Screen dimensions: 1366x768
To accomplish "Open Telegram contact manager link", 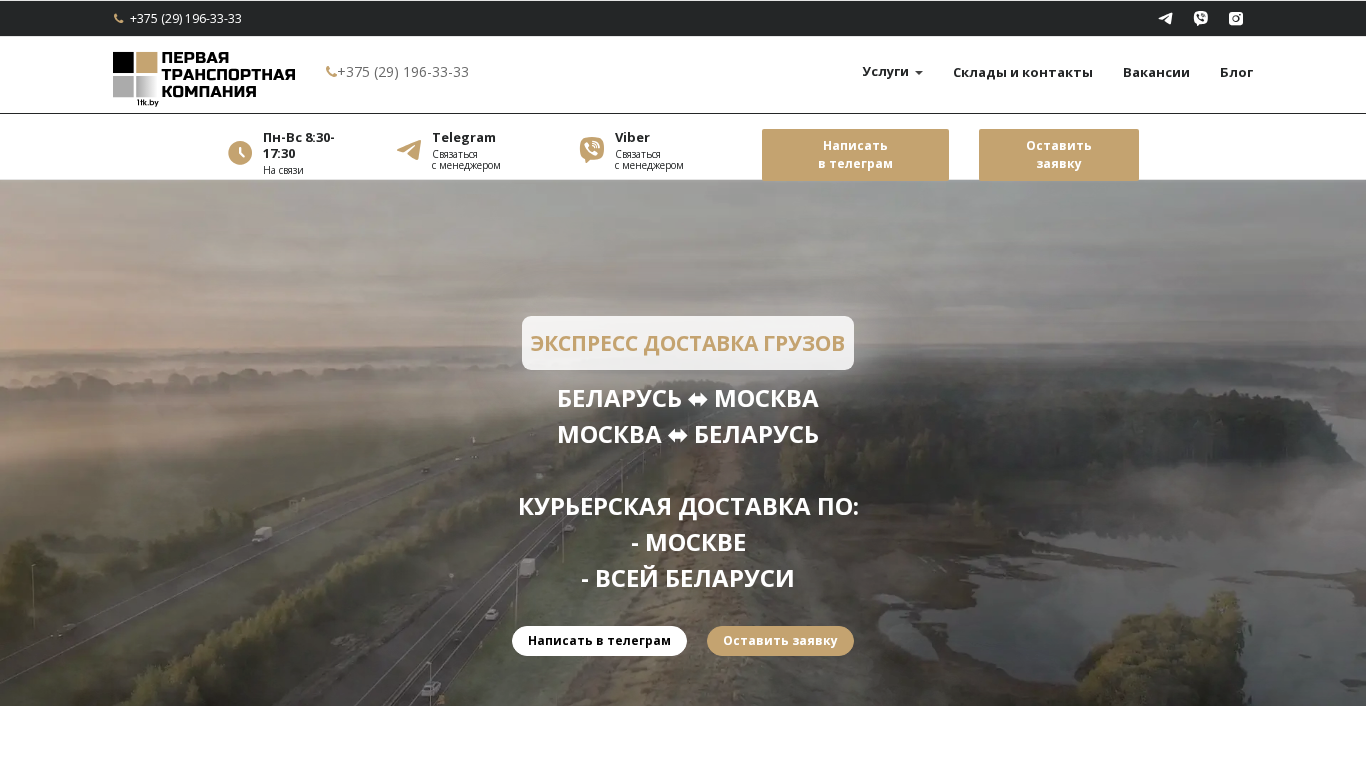I will click(466, 151).
